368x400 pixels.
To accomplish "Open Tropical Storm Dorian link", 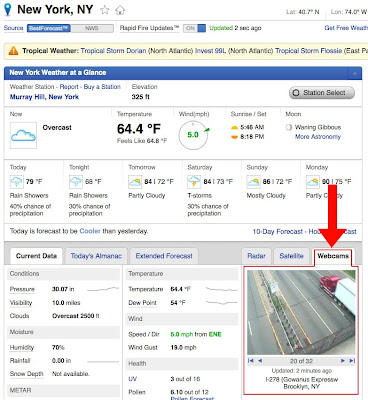I will point(113,51).
